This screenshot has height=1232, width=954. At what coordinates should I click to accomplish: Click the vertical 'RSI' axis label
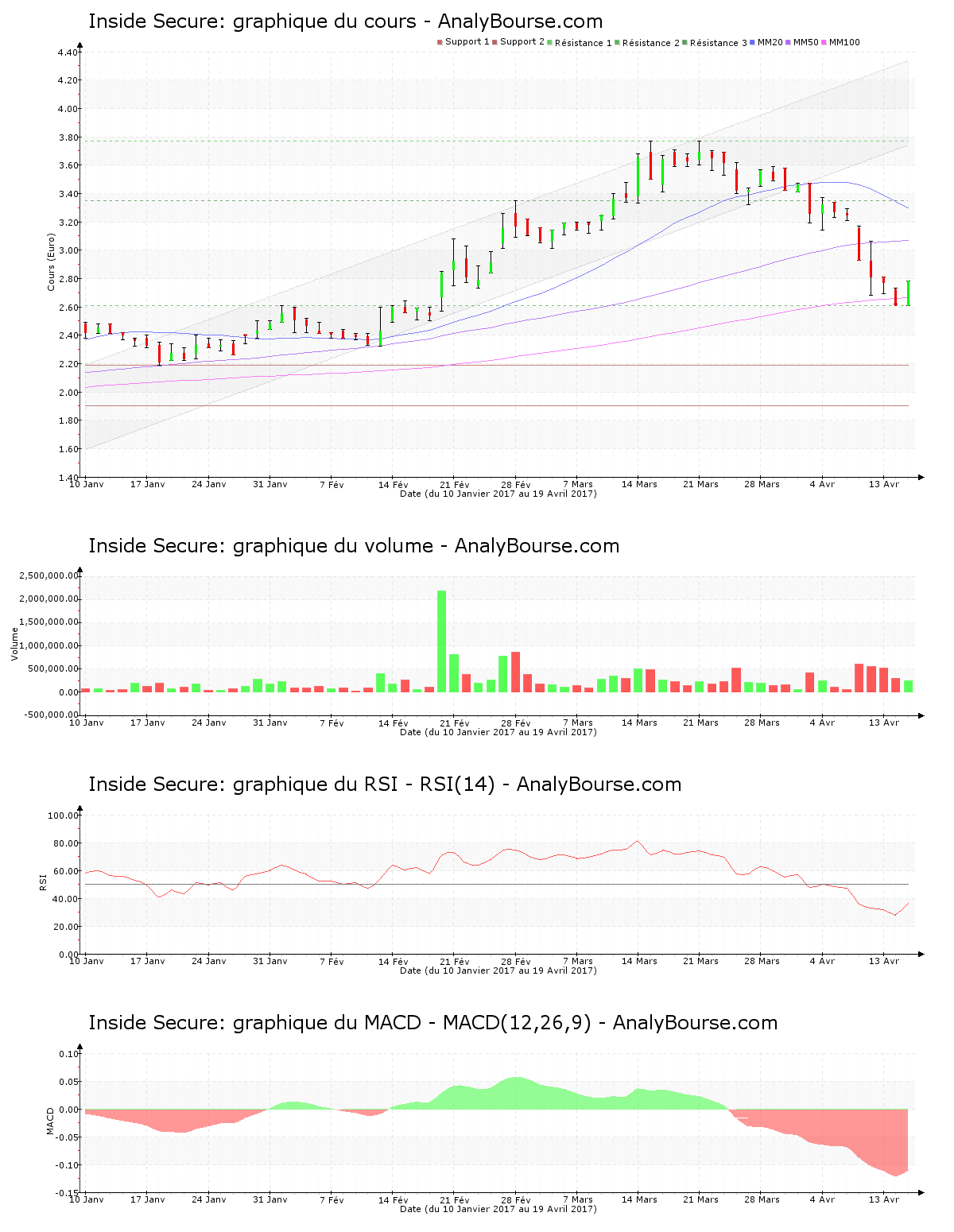pos(43,881)
